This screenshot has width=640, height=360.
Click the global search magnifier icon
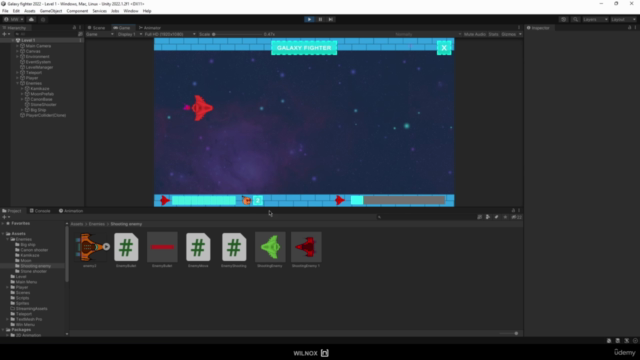pos(576,19)
